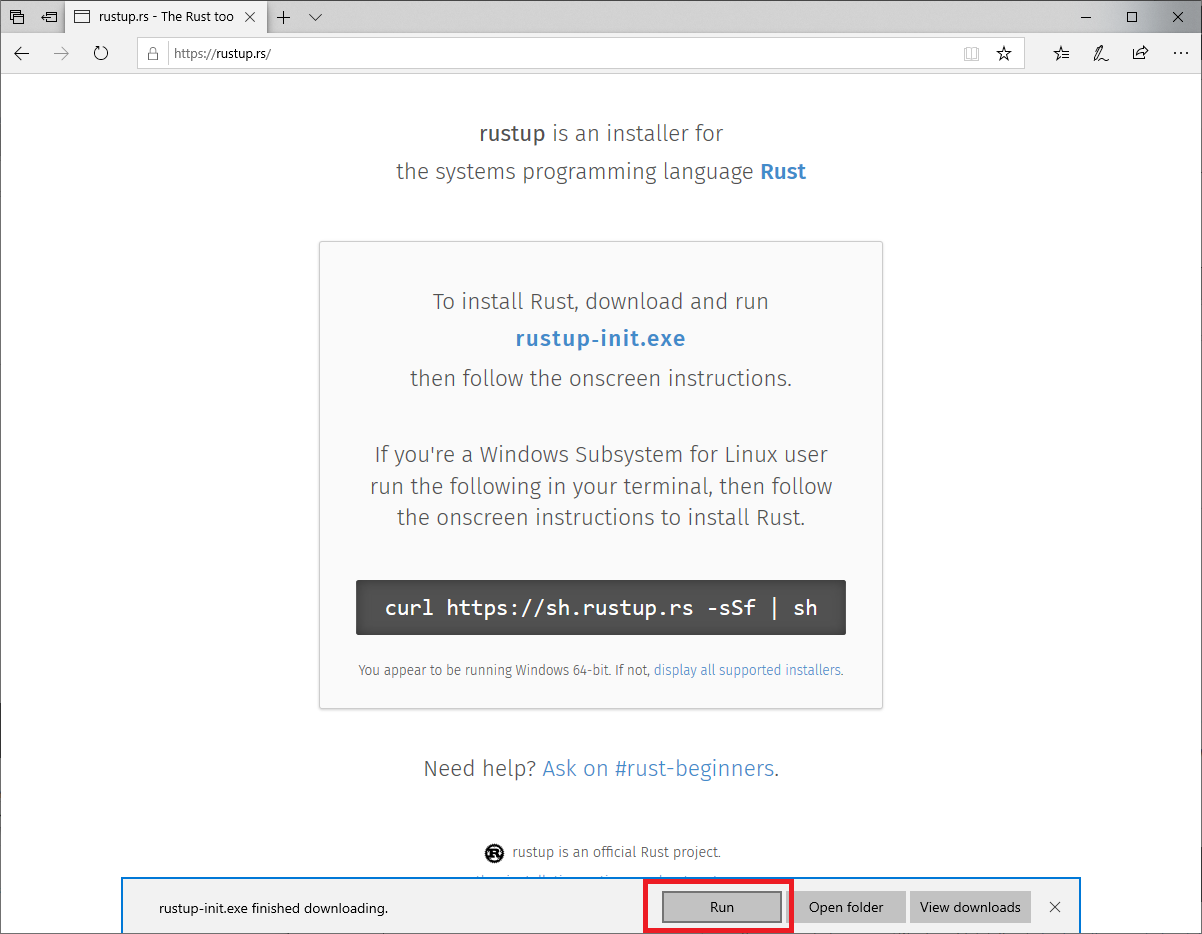The image size is (1202, 934).
Task: Open display all supported installers link
Action: click(x=747, y=670)
